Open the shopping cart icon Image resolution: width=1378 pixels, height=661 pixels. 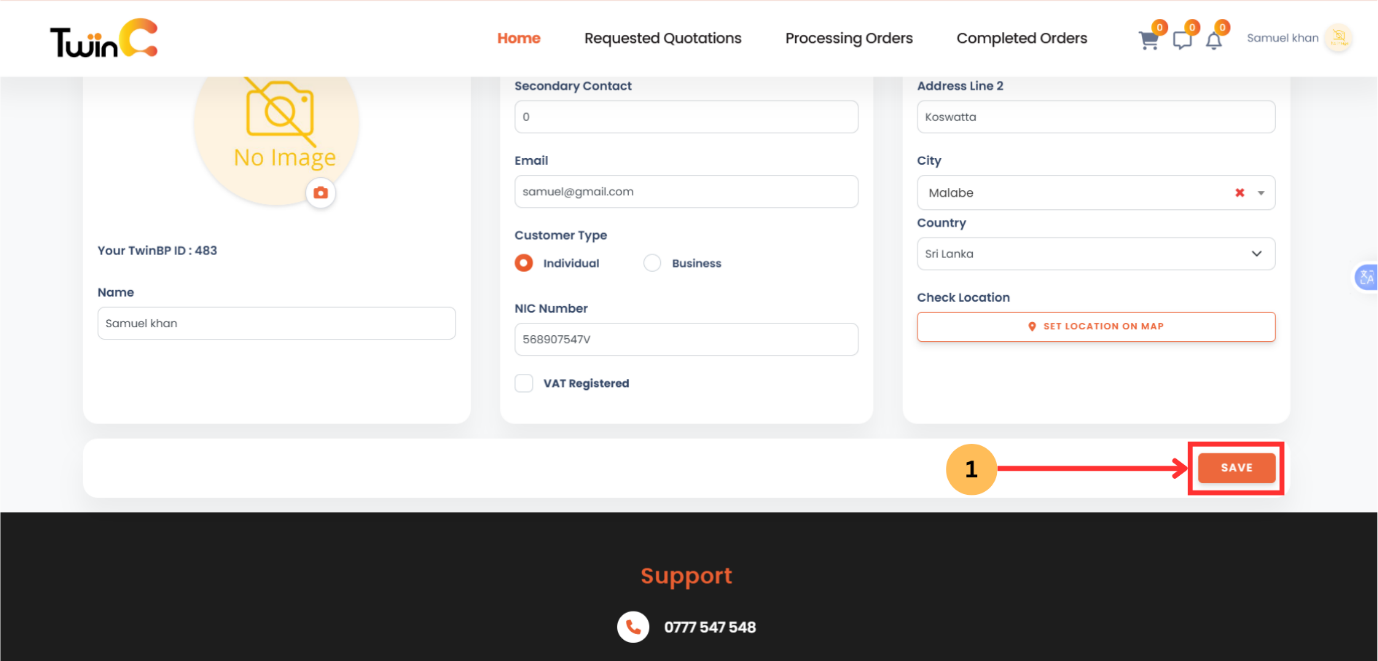(x=1148, y=40)
